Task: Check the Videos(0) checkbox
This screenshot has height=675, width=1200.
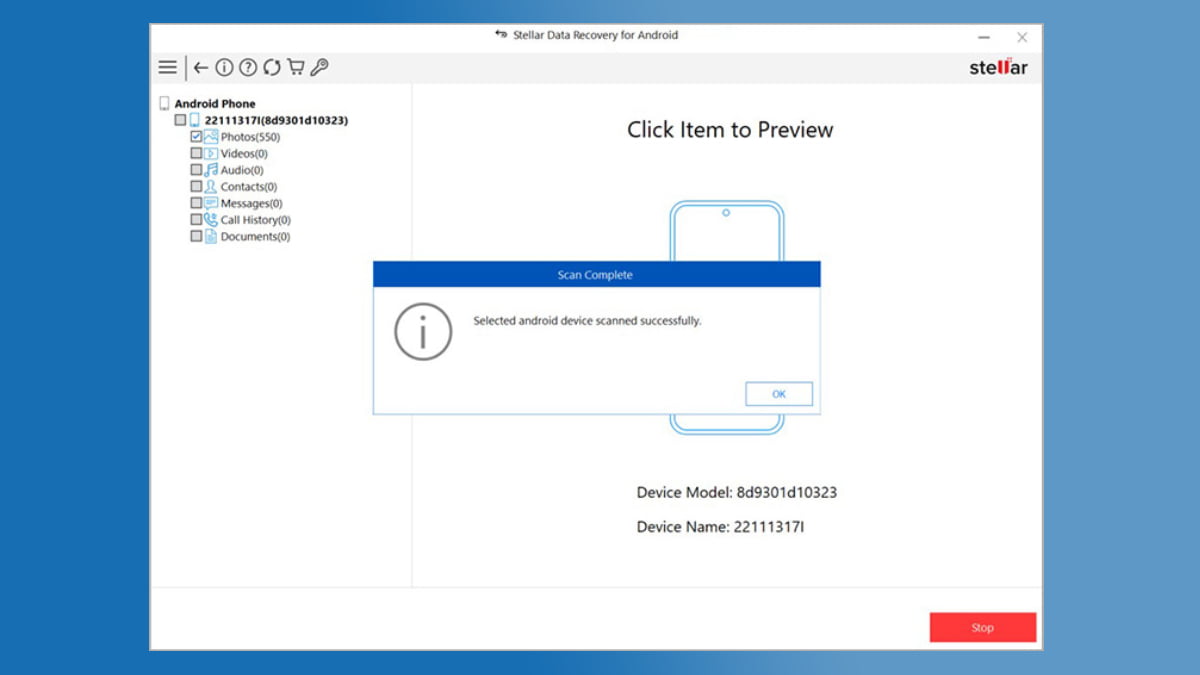Action: point(196,154)
